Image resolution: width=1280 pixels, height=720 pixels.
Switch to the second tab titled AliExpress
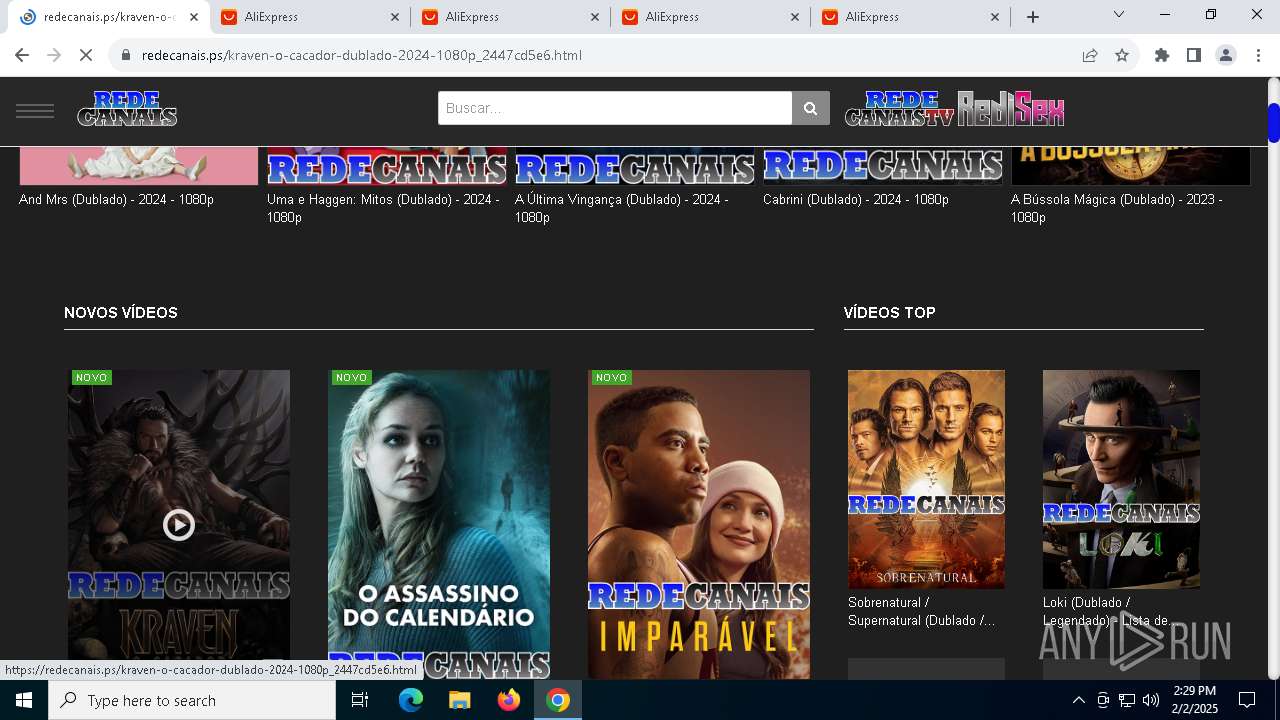[510, 17]
